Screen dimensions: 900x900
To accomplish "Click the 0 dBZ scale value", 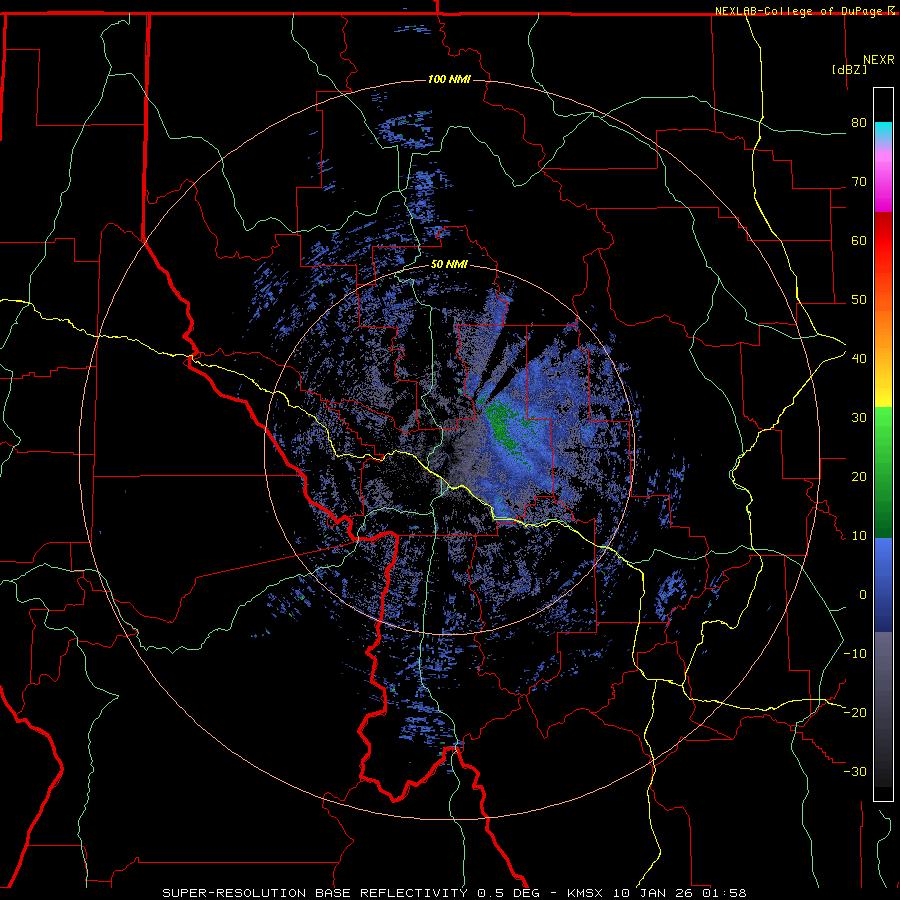I will tap(863, 595).
